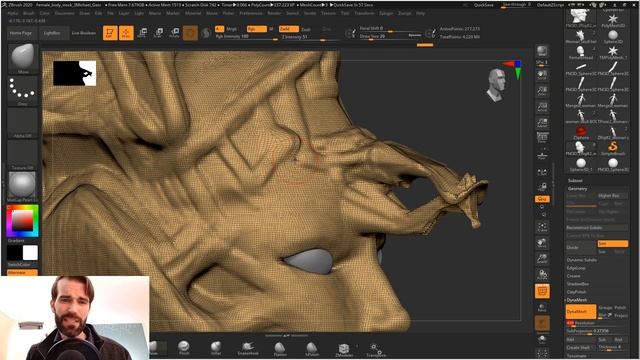
Task: Toggle Draw mode button
Action: pyautogui.click(x=126, y=33)
